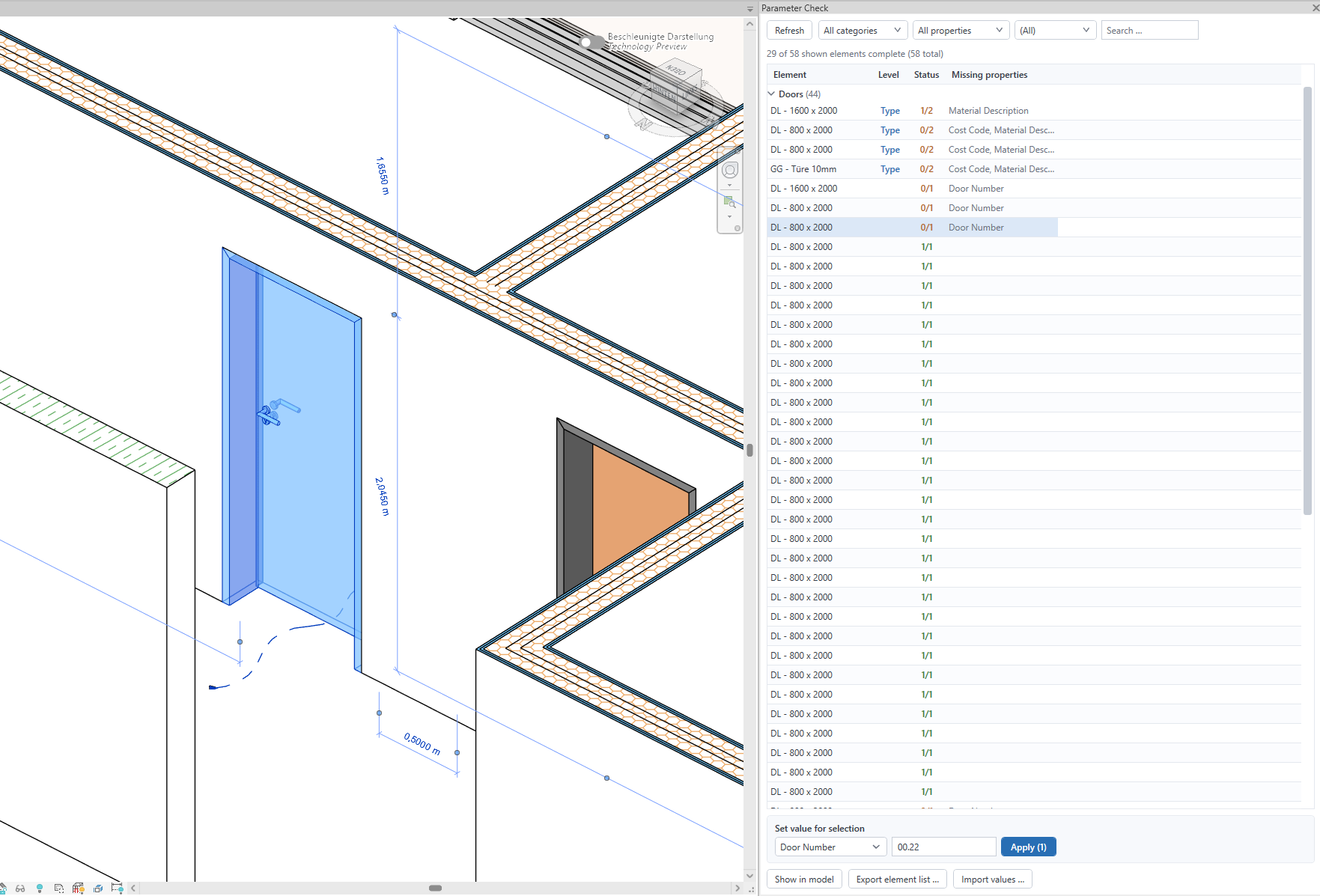Screen dimensions: 1320x896
Task: Click the ViewCube compass N marker
Action: pos(642,124)
